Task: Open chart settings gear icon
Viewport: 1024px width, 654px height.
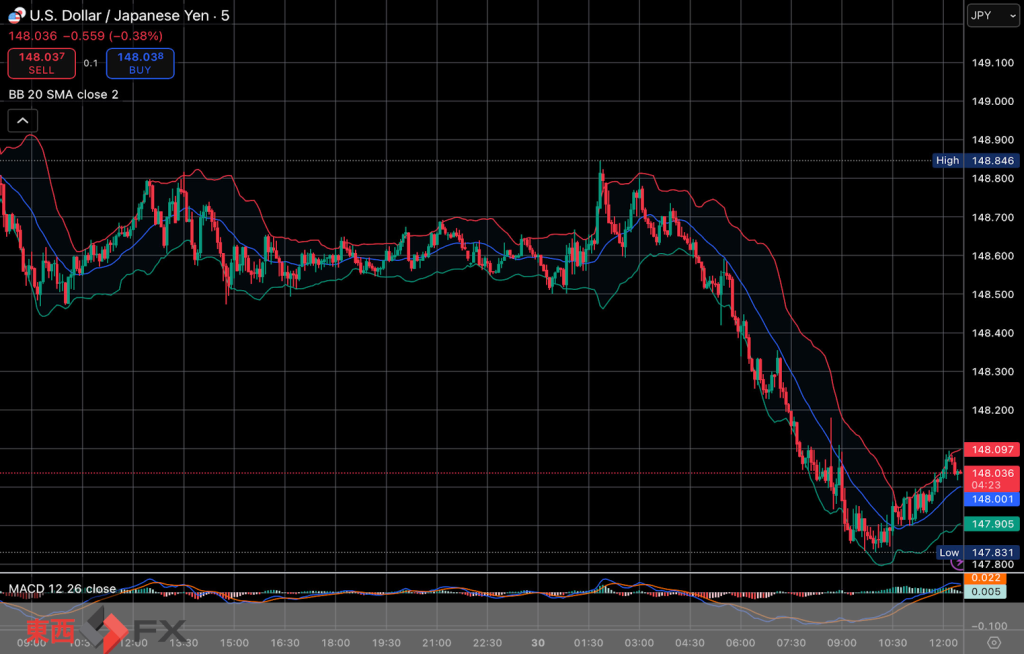Action: 993,642
